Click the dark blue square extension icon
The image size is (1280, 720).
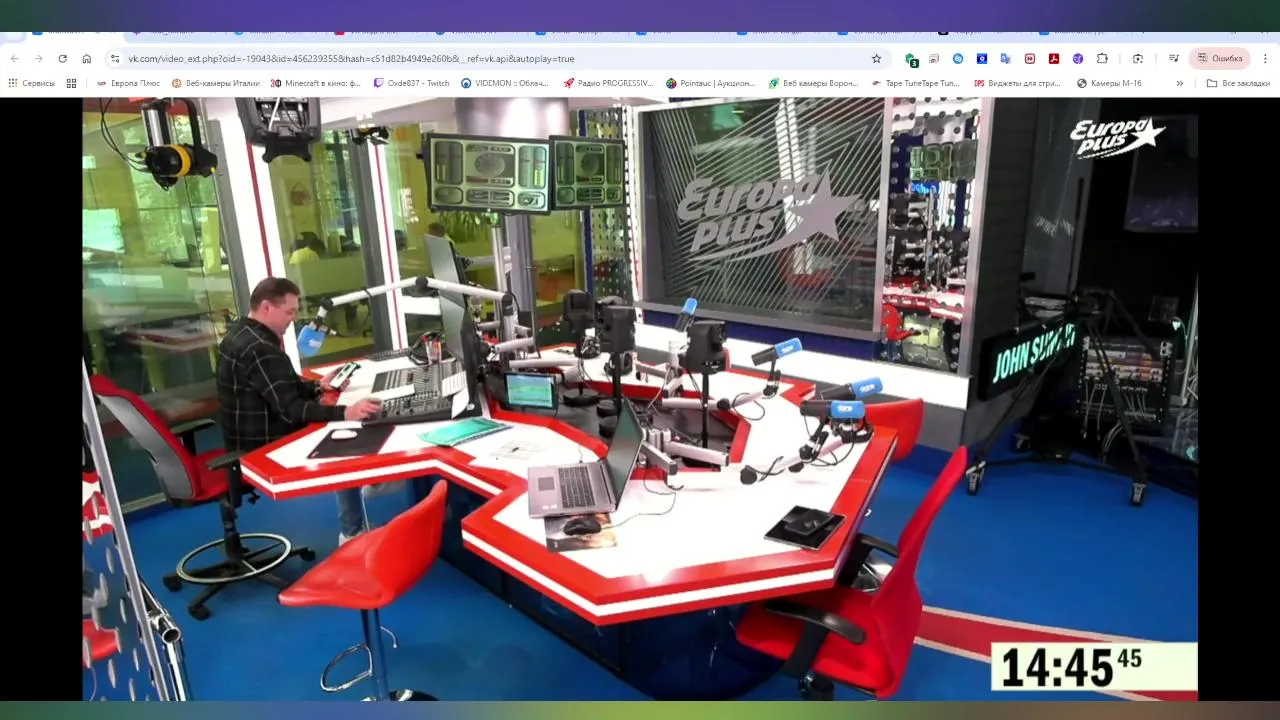[982, 59]
